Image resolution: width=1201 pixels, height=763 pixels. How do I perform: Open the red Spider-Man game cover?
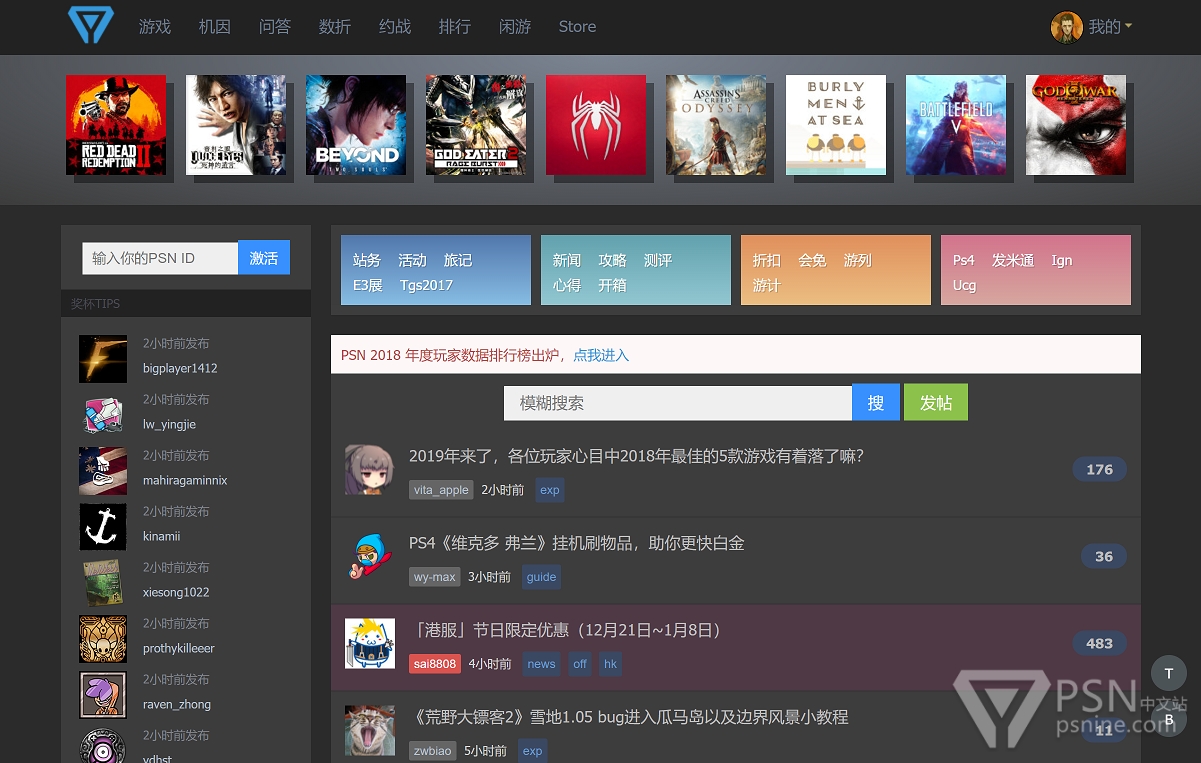pyautogui.click(x=596, y=125)
